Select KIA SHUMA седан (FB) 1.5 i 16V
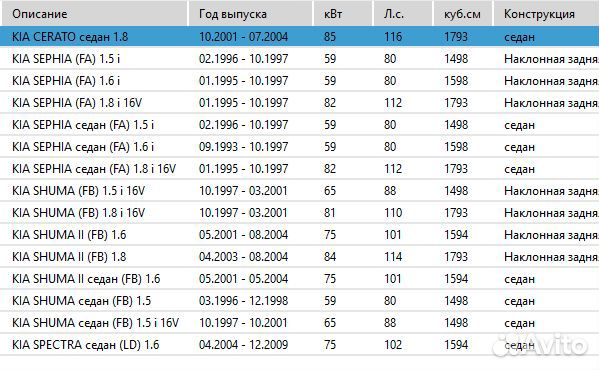The image size is (599, 370). pos(300,323)
